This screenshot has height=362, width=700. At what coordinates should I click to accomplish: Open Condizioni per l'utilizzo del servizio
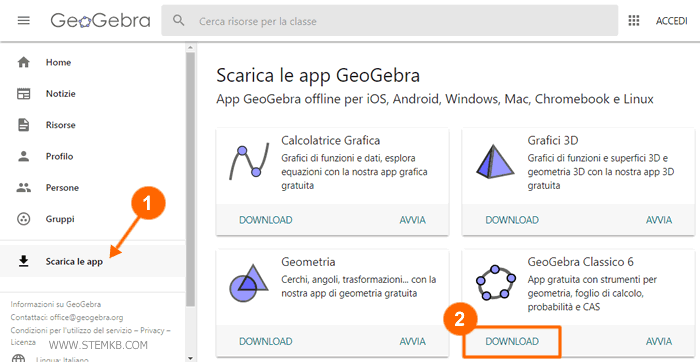71,330
